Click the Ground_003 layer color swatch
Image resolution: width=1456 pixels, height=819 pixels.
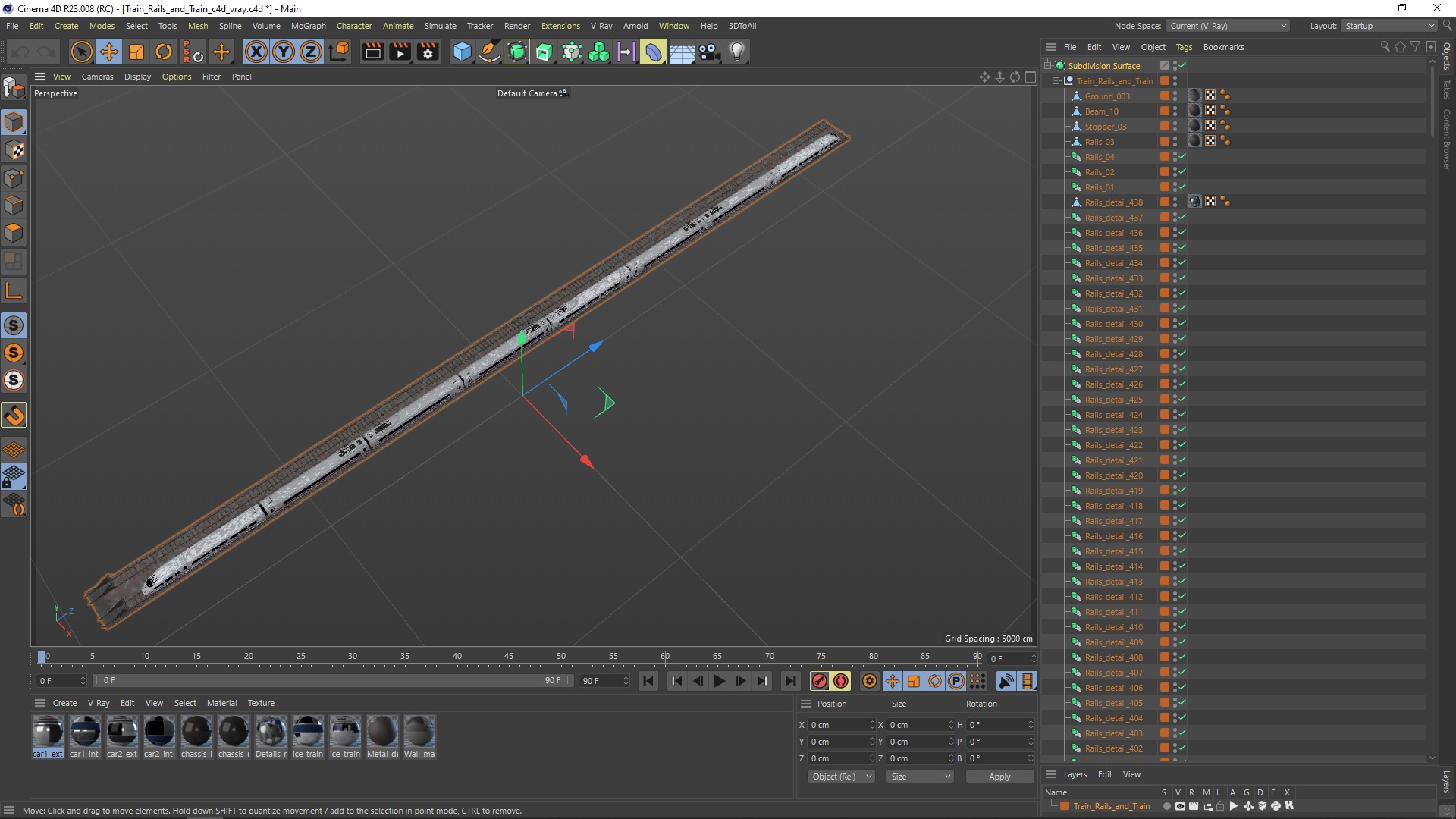(1164, 96)
